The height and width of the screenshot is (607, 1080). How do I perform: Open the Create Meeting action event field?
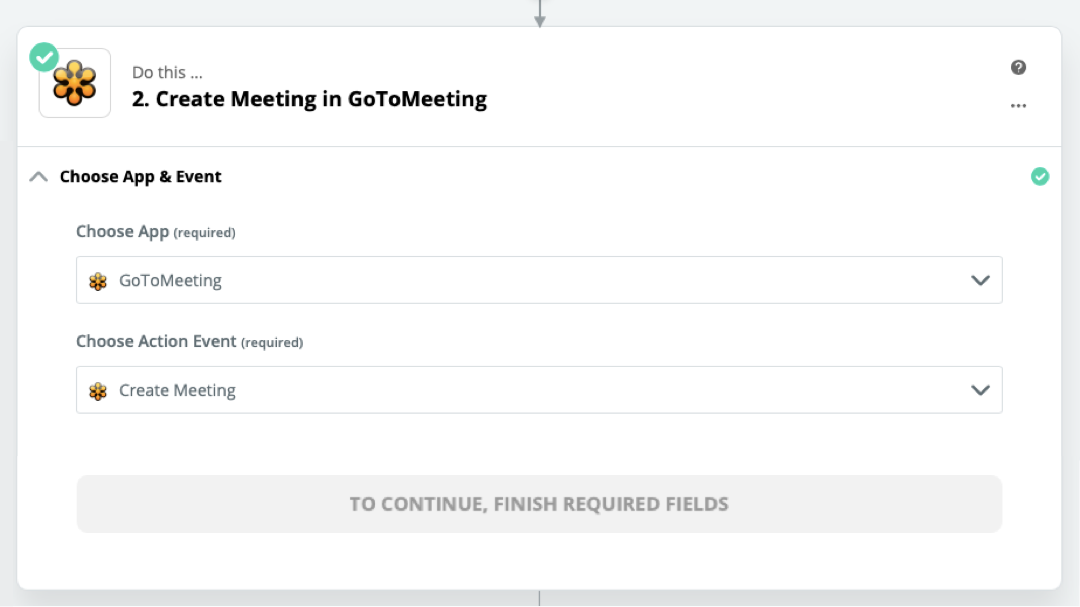coord(539,390)
